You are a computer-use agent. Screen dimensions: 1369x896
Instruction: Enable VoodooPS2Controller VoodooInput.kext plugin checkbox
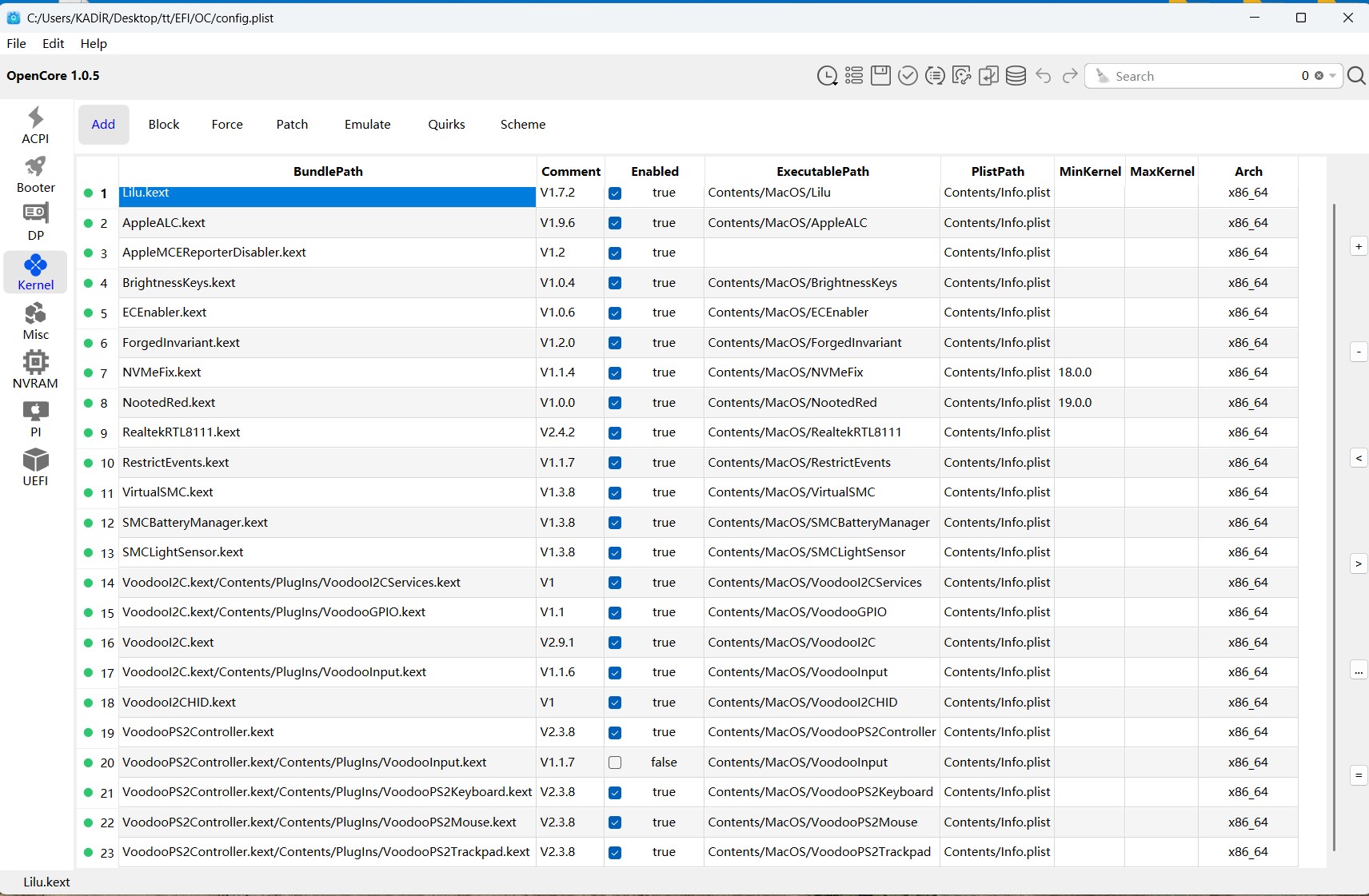pos(615,763)
